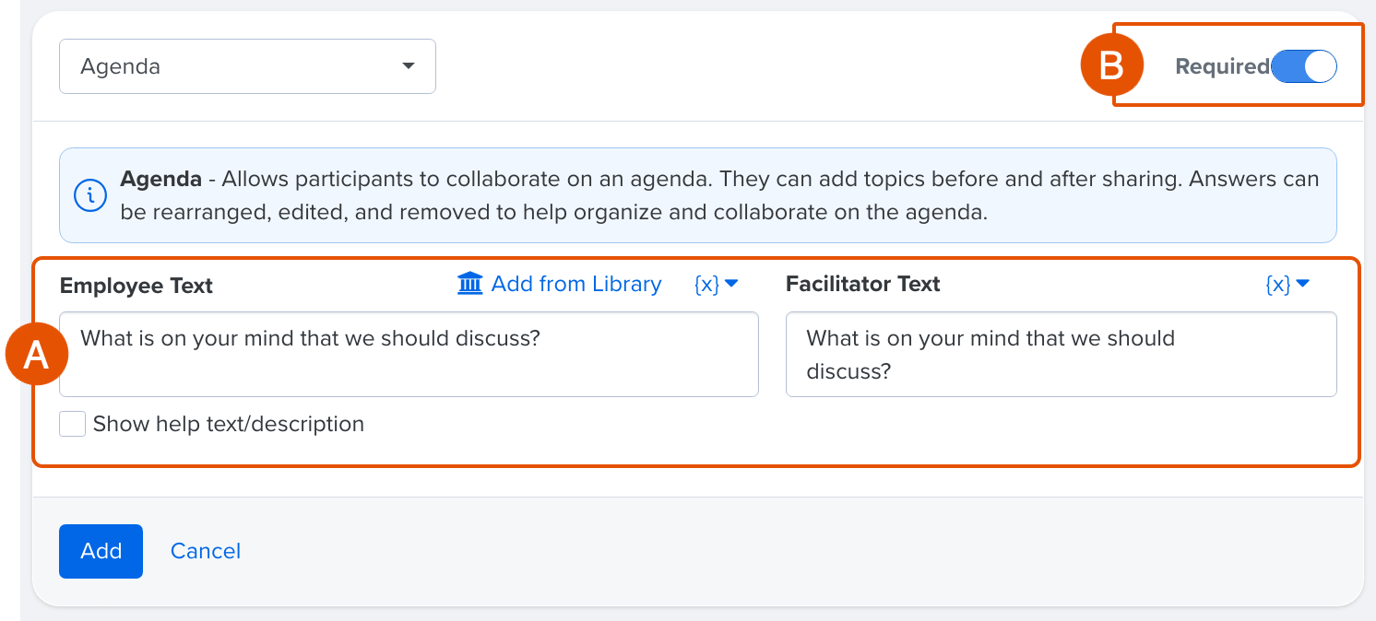Image resolution: width=1376 pixels, height=621 pixels.
Task: Focus the Employee Text input field
Action: [x=409, y=354]
